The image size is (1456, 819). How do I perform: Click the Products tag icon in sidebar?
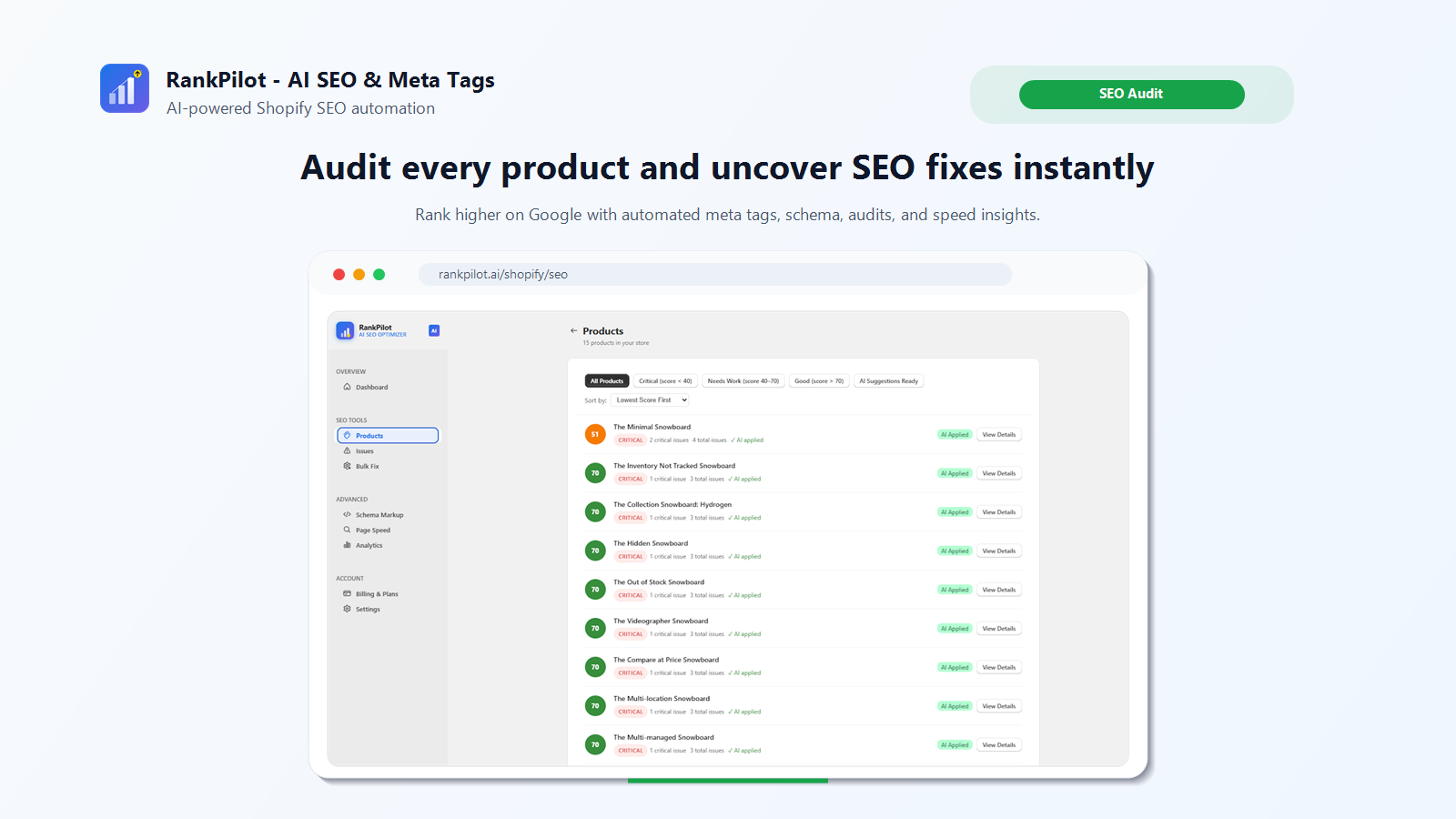click(347, 436)
